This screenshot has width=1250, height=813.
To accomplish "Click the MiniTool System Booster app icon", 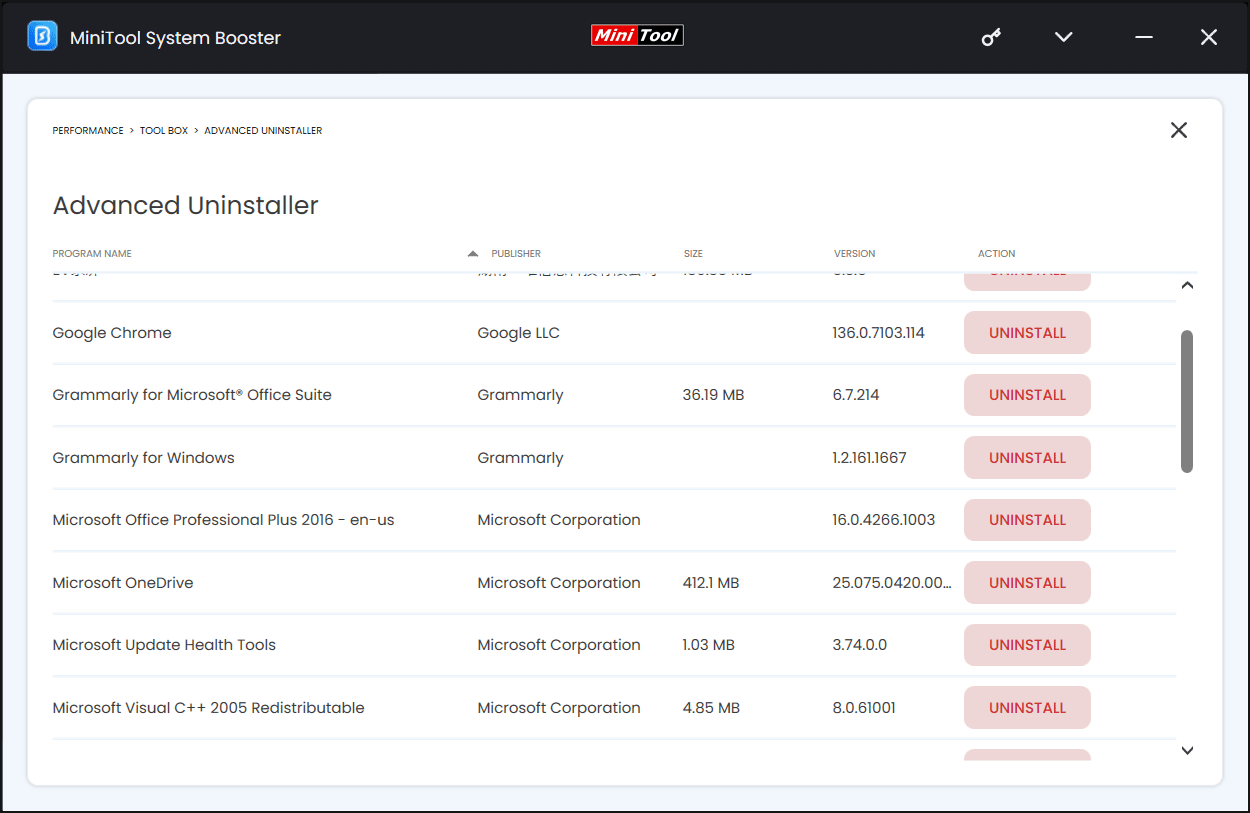I will 42,36.
